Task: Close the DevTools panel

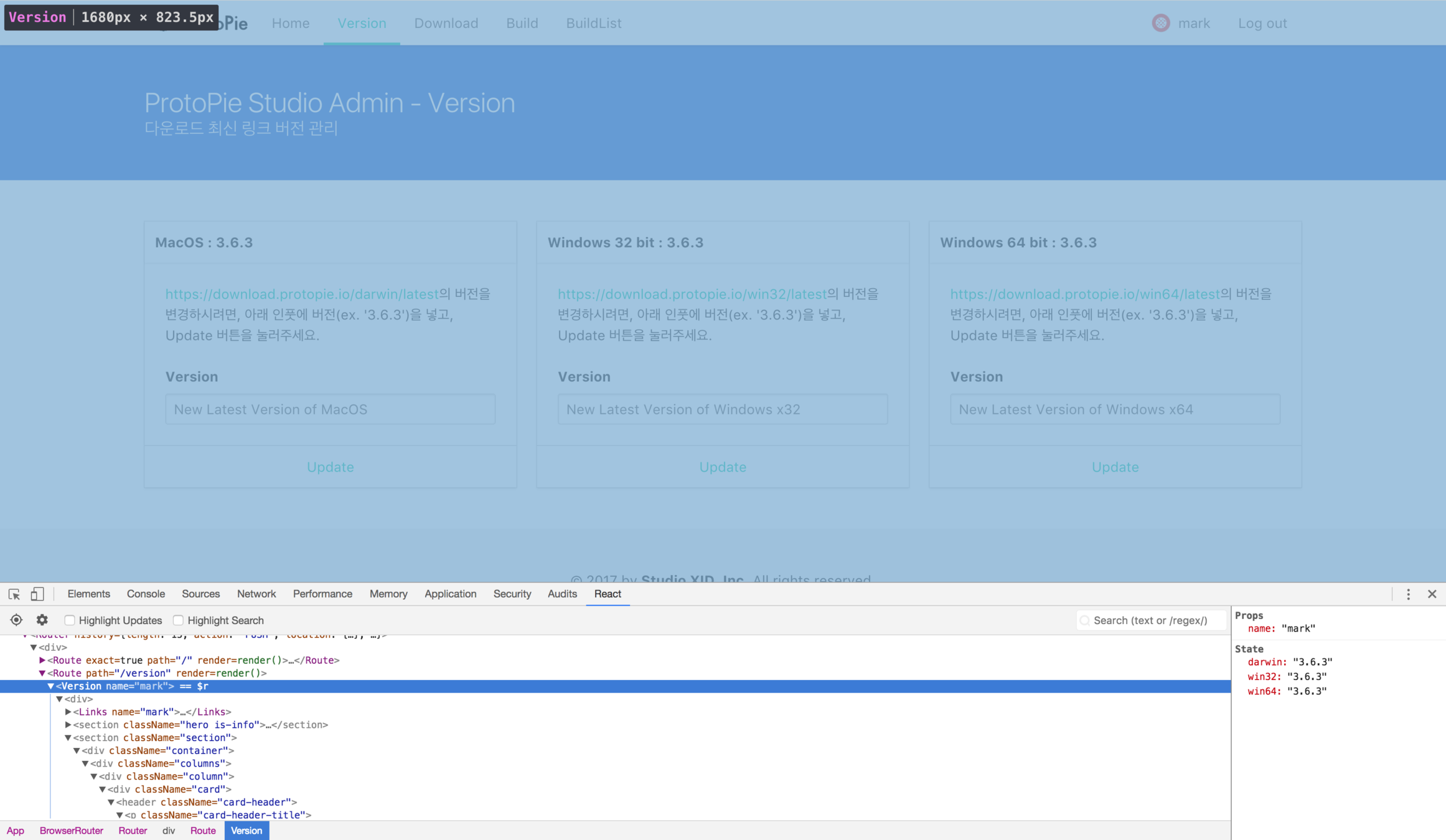Action: click(x=1432, y=594)
